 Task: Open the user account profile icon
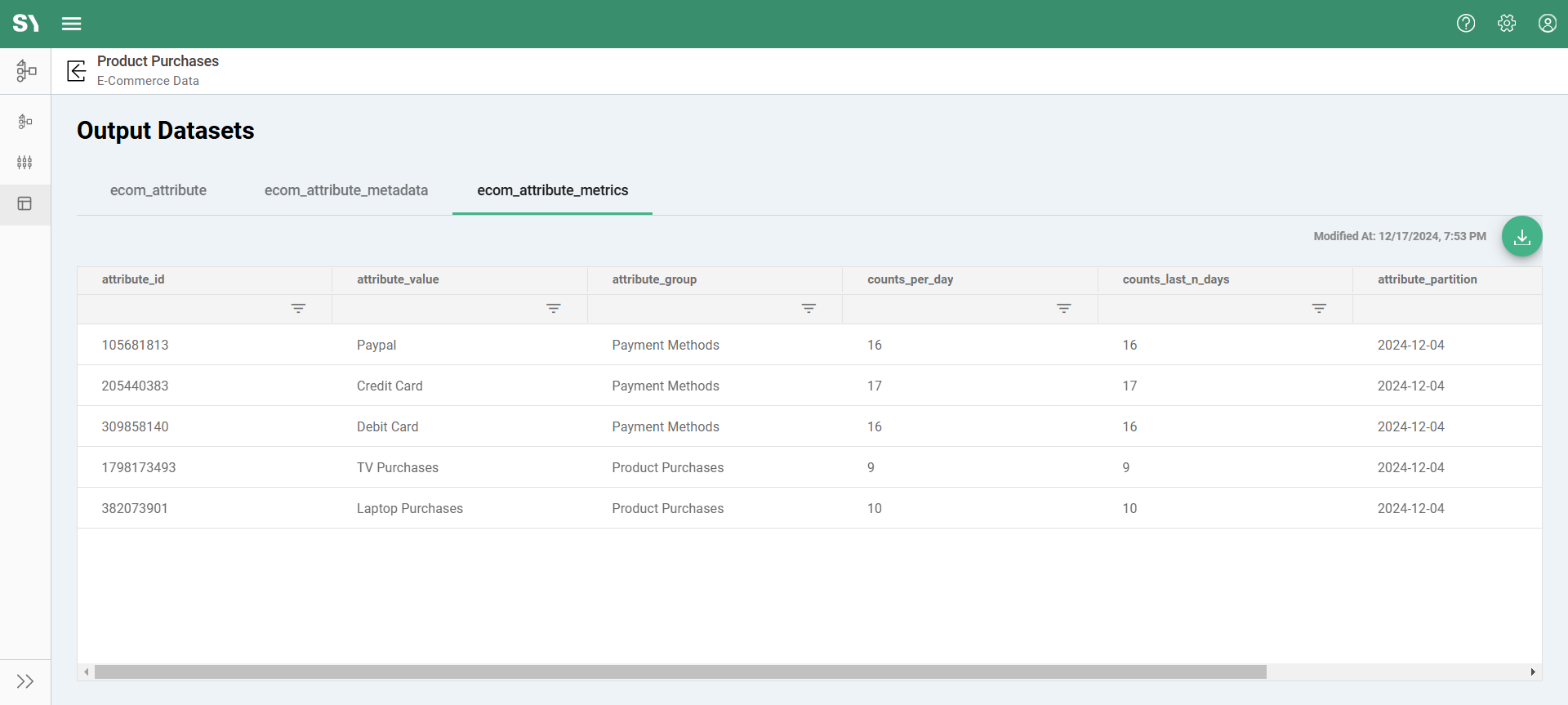pyautogui.click(x=1548, y=24)
